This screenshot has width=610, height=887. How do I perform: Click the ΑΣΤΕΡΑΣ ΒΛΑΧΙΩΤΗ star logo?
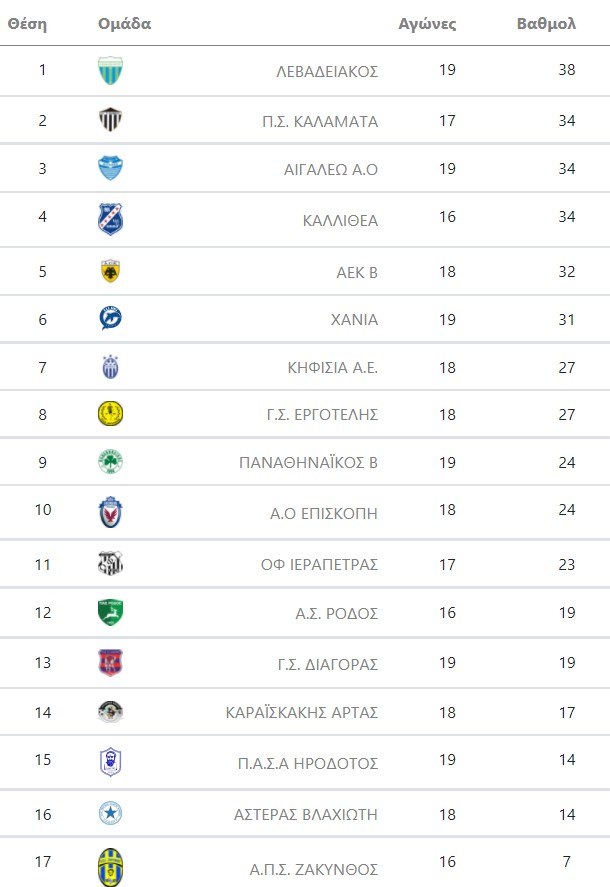click(110, 814)
